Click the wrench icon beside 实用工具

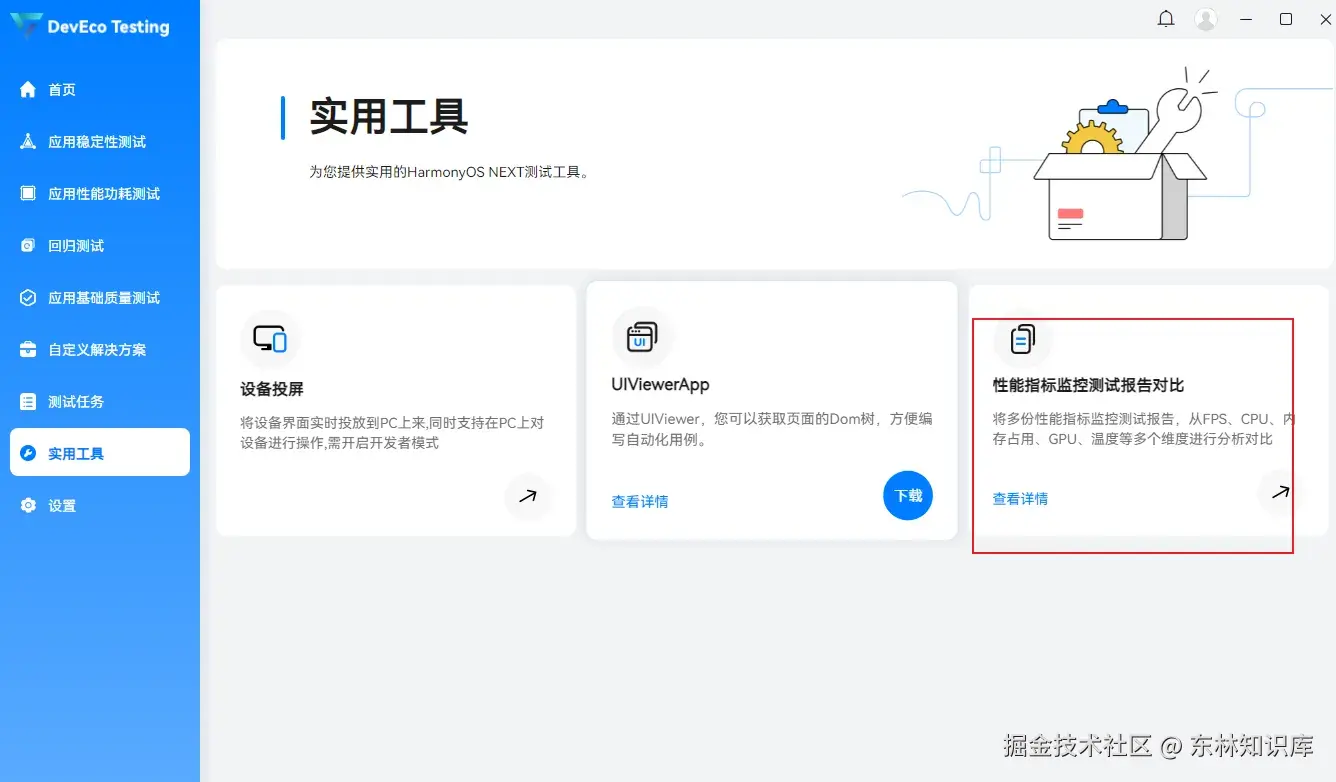click(28, 454)
